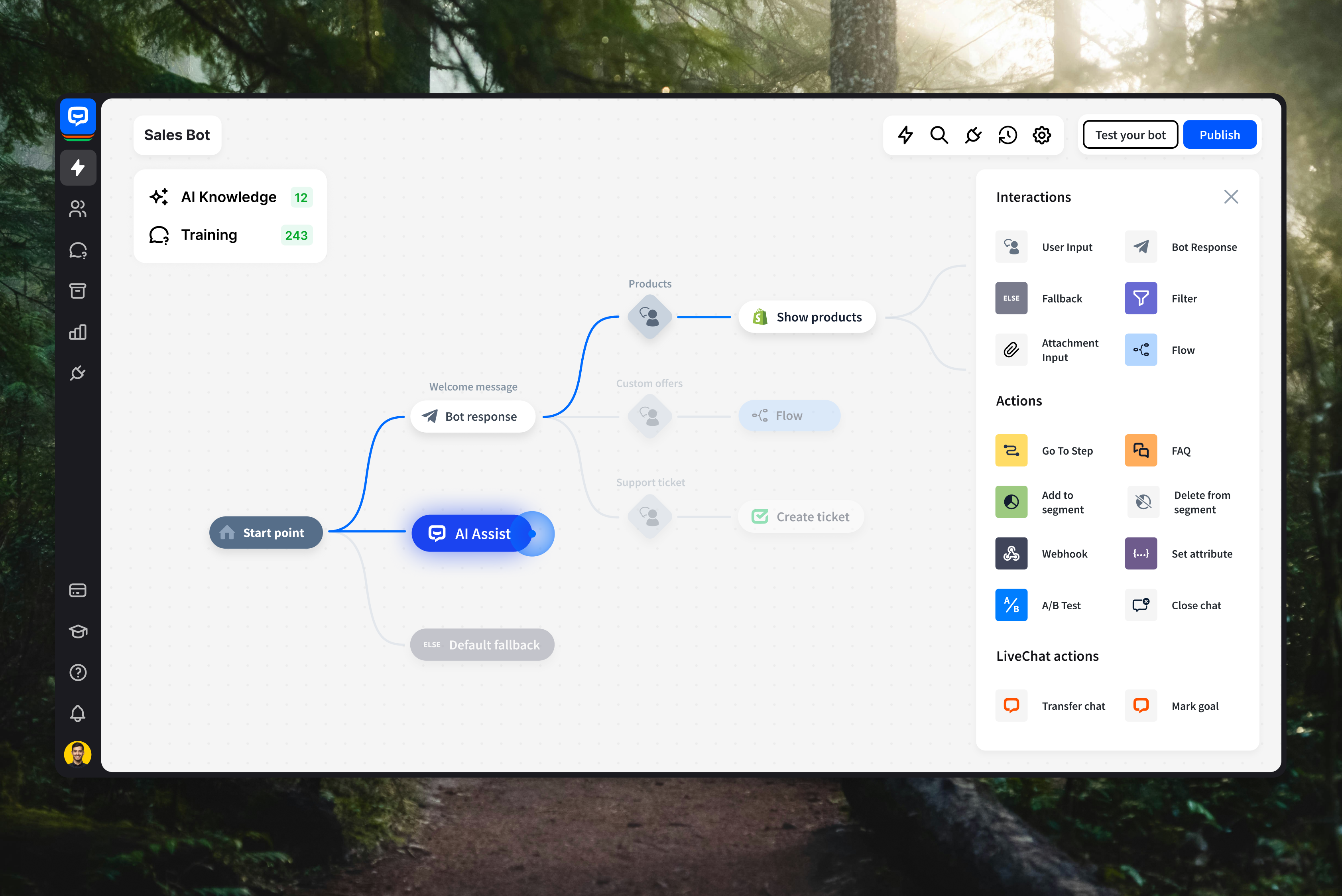Open the Team icon in the left sidebar

point(78,209)
